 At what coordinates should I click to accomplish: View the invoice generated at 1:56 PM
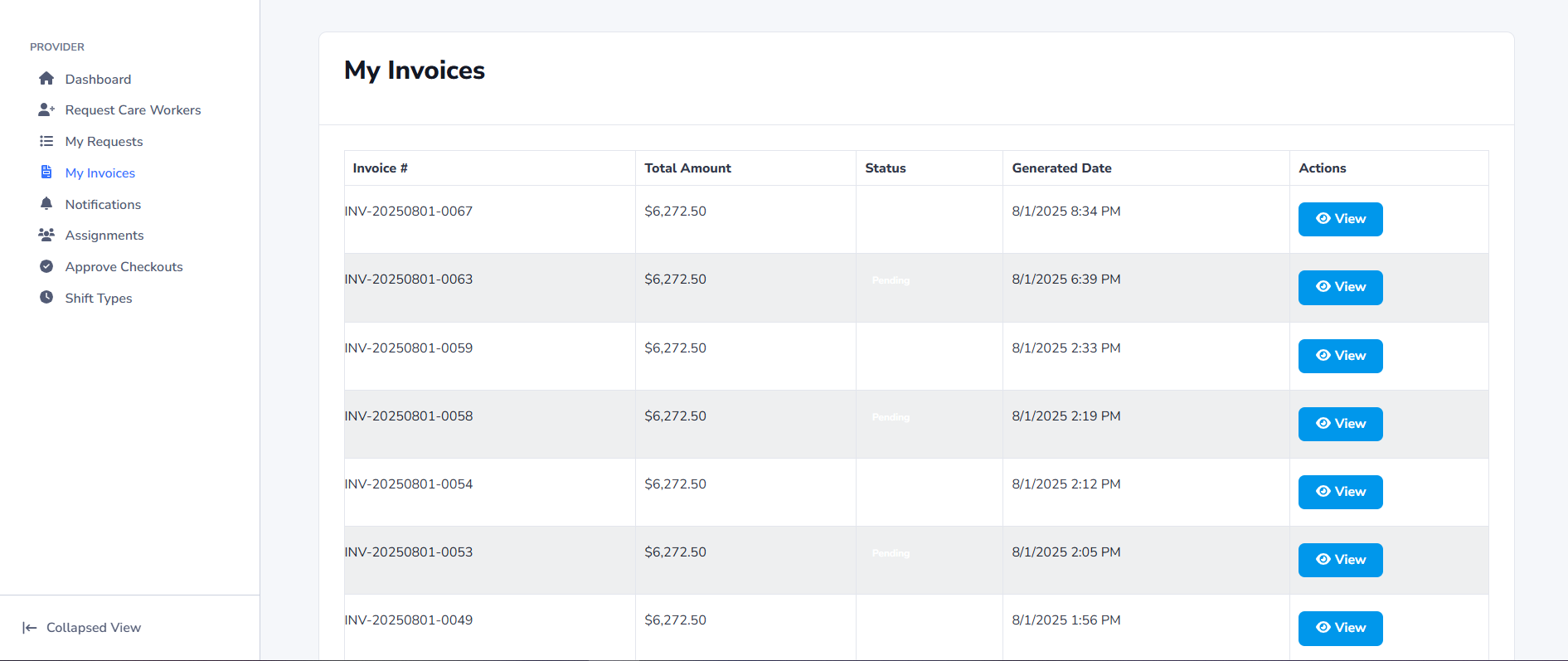pos(1340,628)
